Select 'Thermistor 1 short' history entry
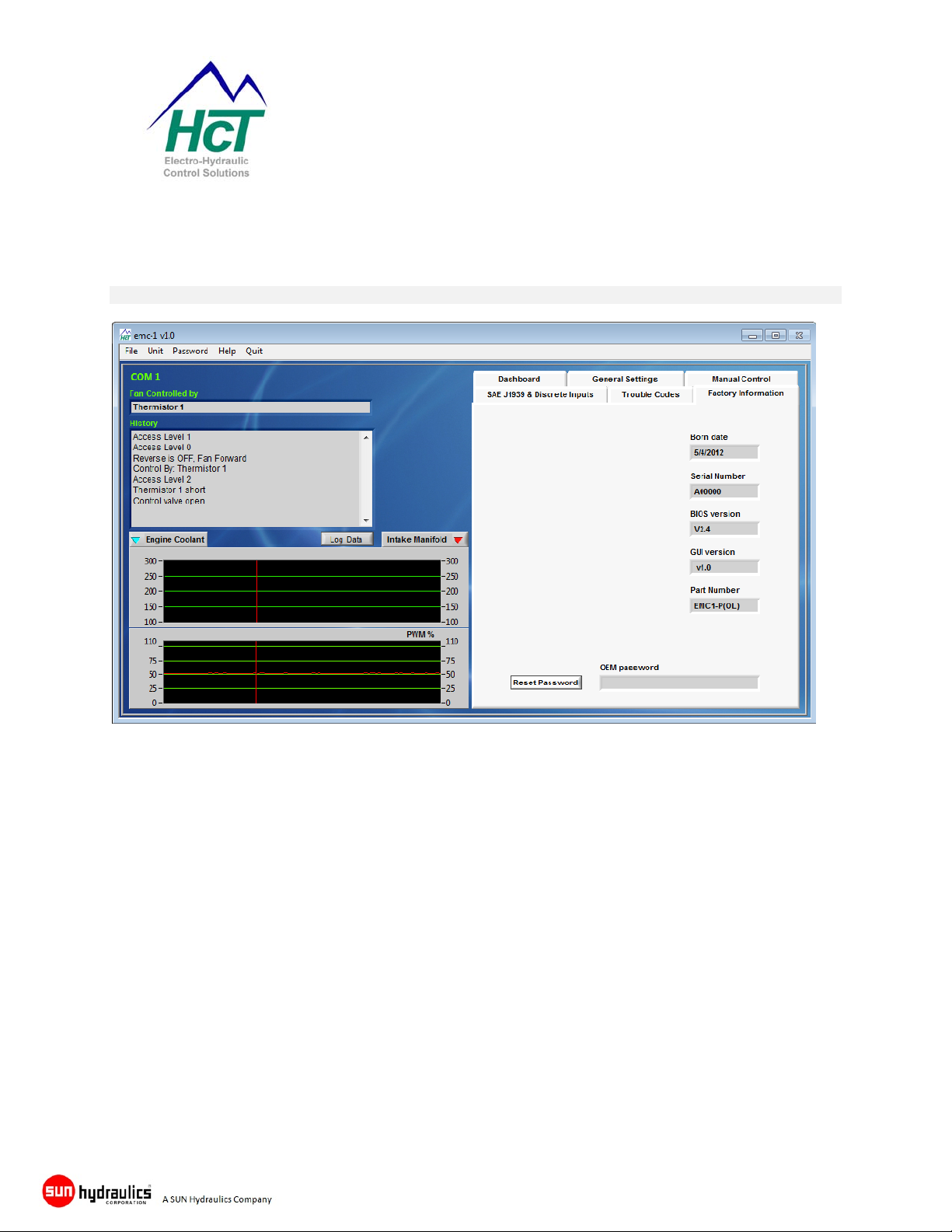952x1232 pixels. click(169, 490)
